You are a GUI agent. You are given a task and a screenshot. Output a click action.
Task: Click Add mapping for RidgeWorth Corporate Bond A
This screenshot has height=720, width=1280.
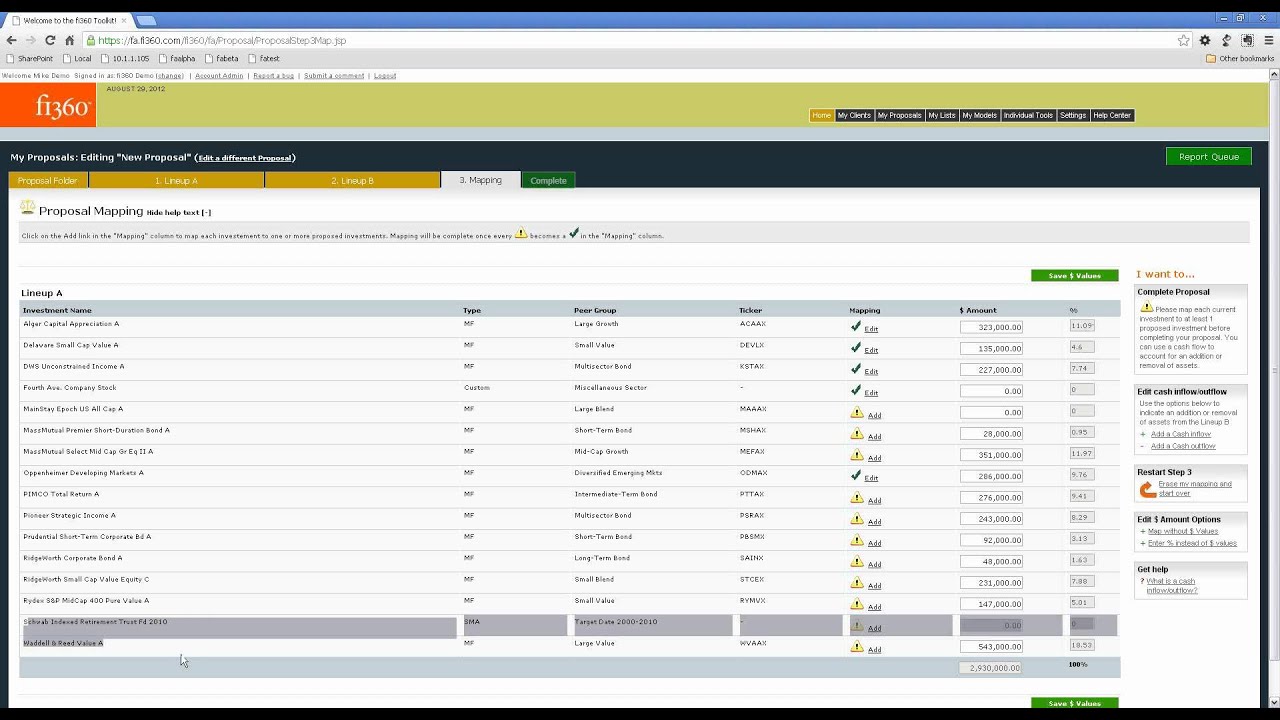click(874, 564)
